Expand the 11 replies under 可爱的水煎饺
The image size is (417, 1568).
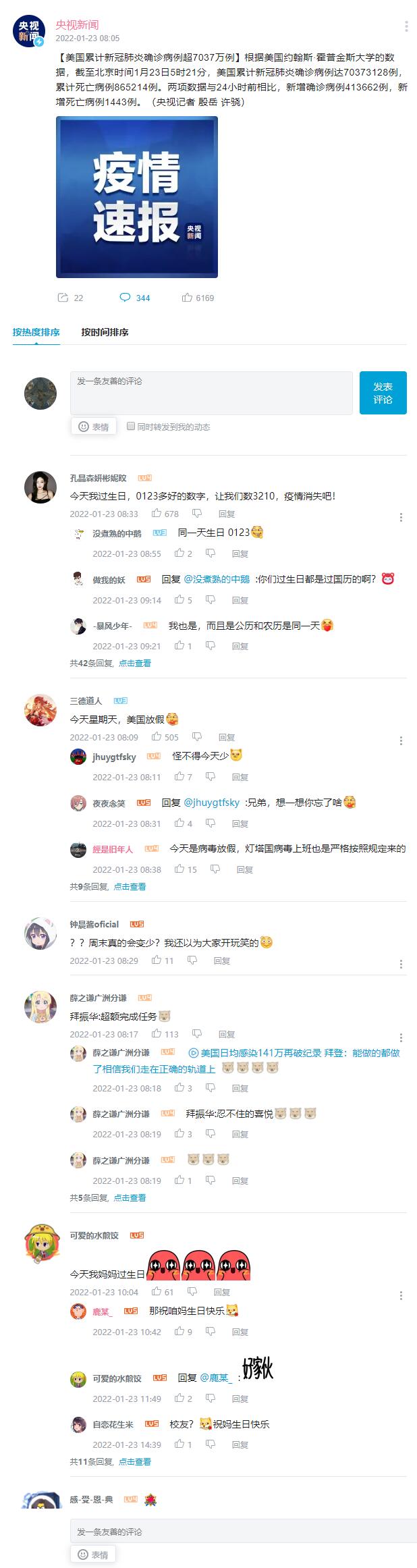click(135, 1461)
